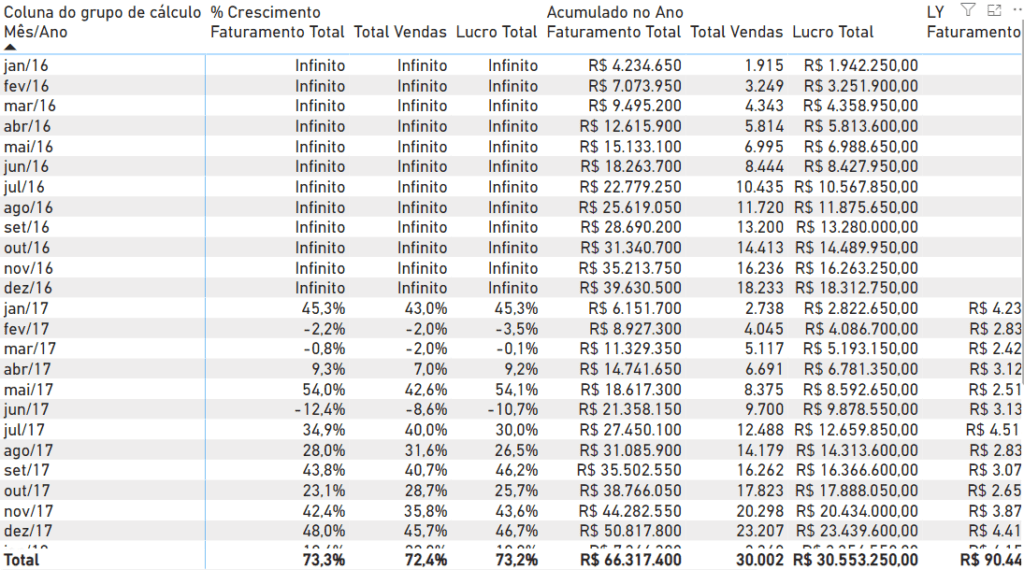Select the R$ 66.317.400 total cell
1024x570 pixels.
pyautogui.click(x=626, y=560)
